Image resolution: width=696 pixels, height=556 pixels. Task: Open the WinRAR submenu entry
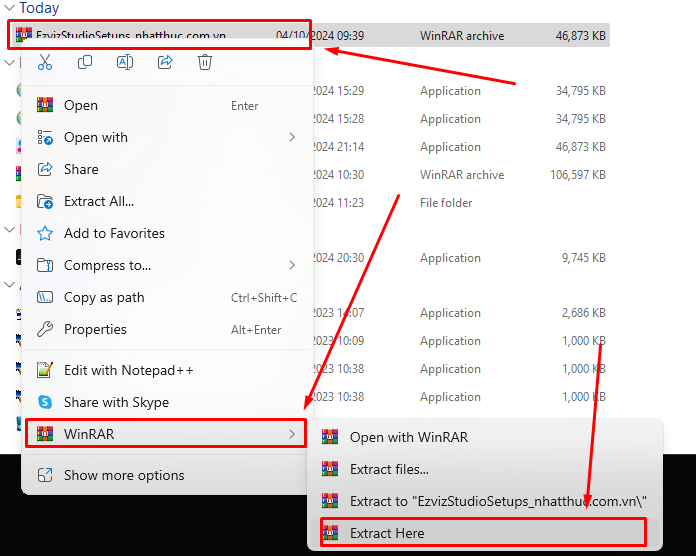click(x=166, y=434)
